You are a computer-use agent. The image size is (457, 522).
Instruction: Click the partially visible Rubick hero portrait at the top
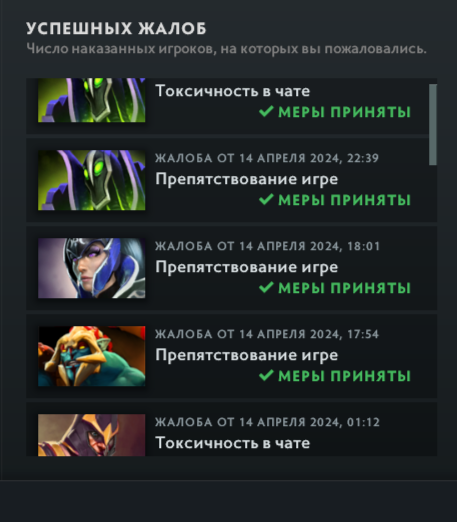pyautogui.click(x=92, y=100)
